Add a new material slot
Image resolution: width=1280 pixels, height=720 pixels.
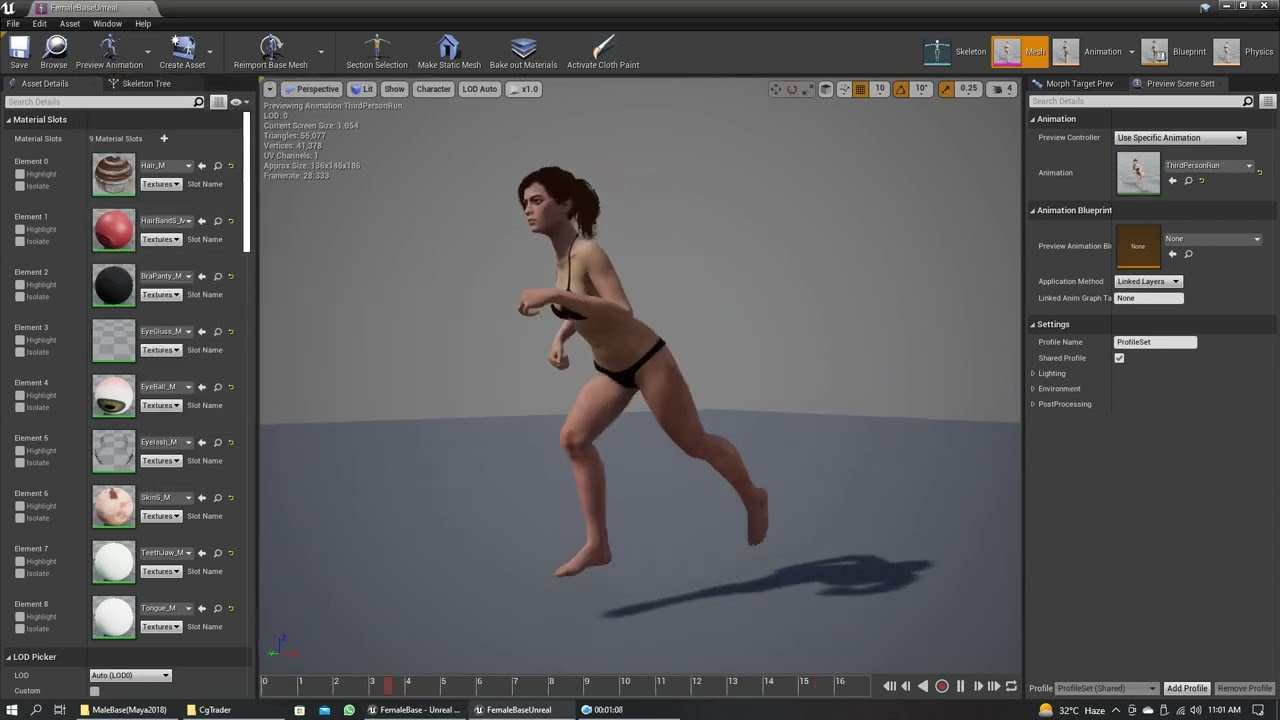tap(164, 139)
